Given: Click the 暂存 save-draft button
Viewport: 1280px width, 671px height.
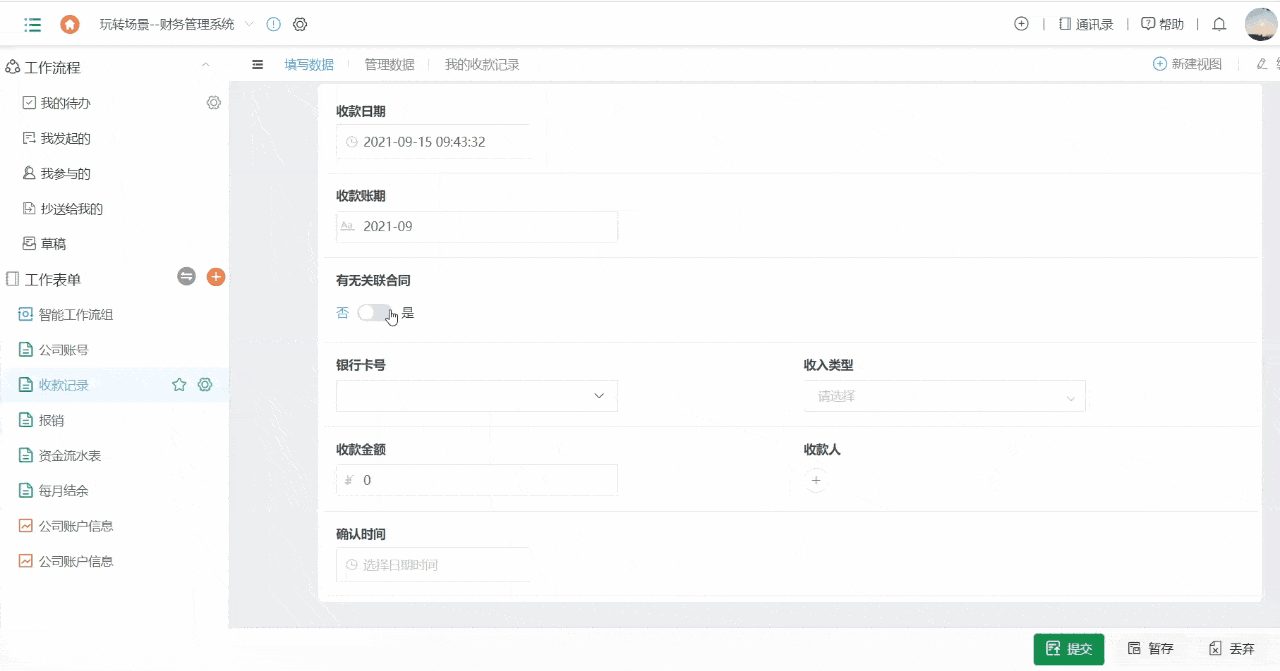Looking at the screenshot, I should [x=1152, y=649].
